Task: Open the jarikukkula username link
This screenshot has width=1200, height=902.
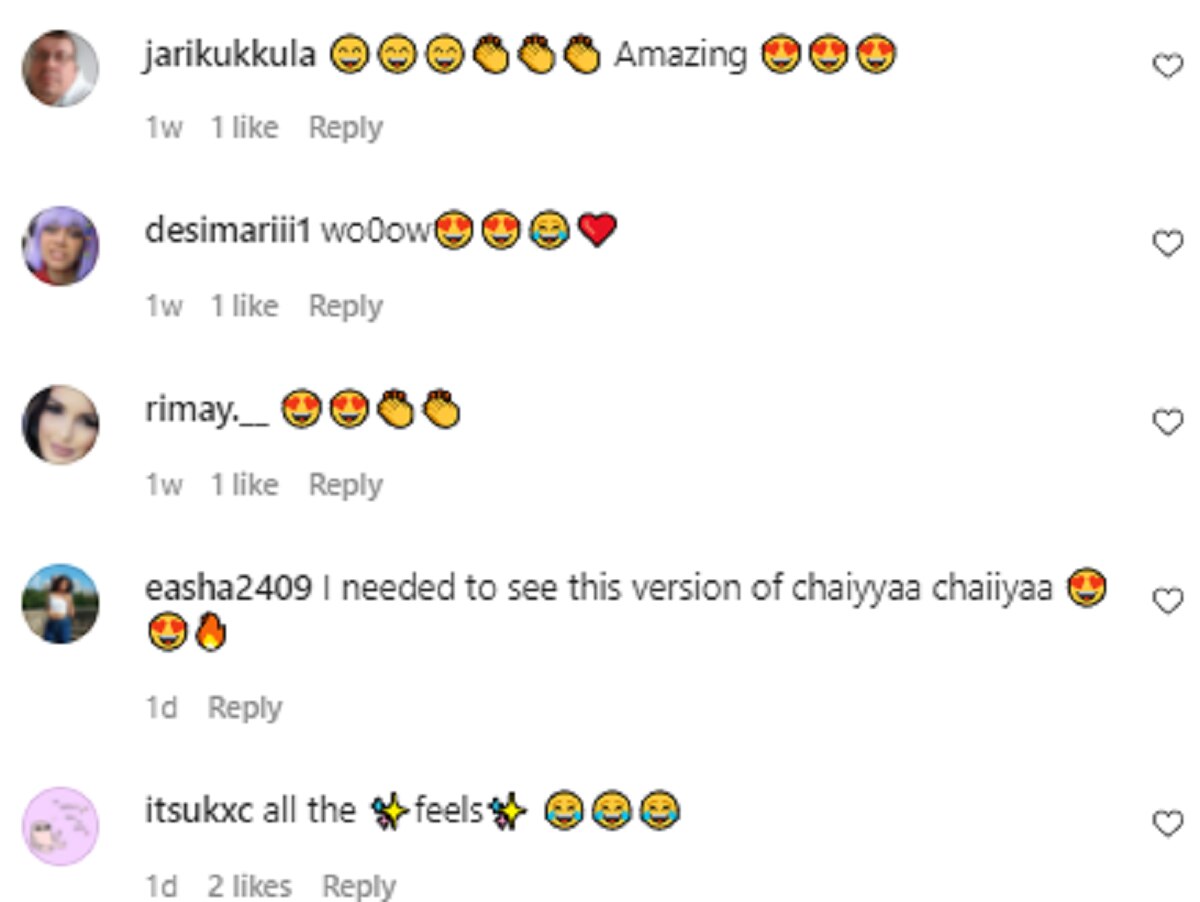Action: 230,56
